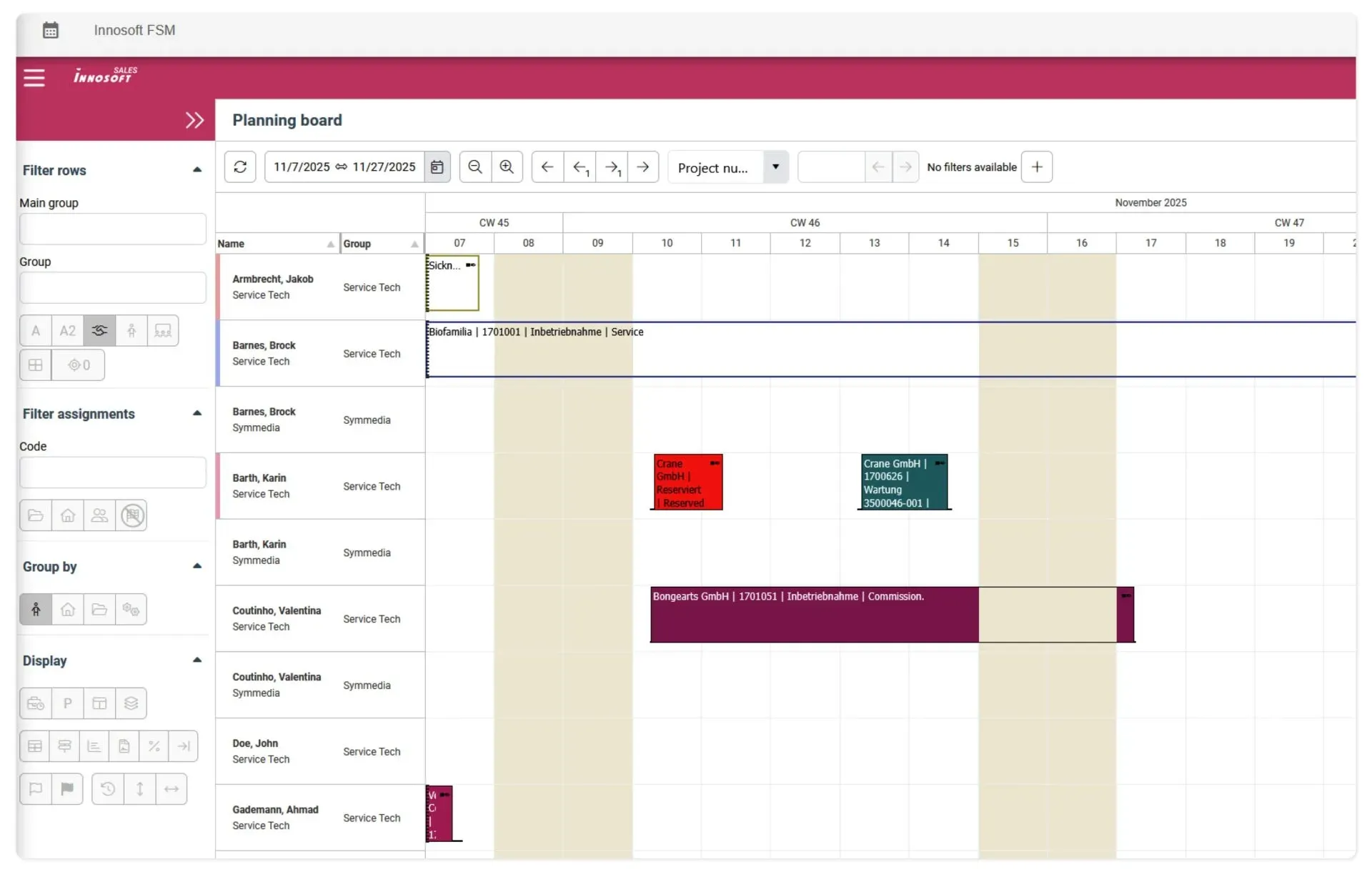Open the date range calendar picker

tap(437, 167)
